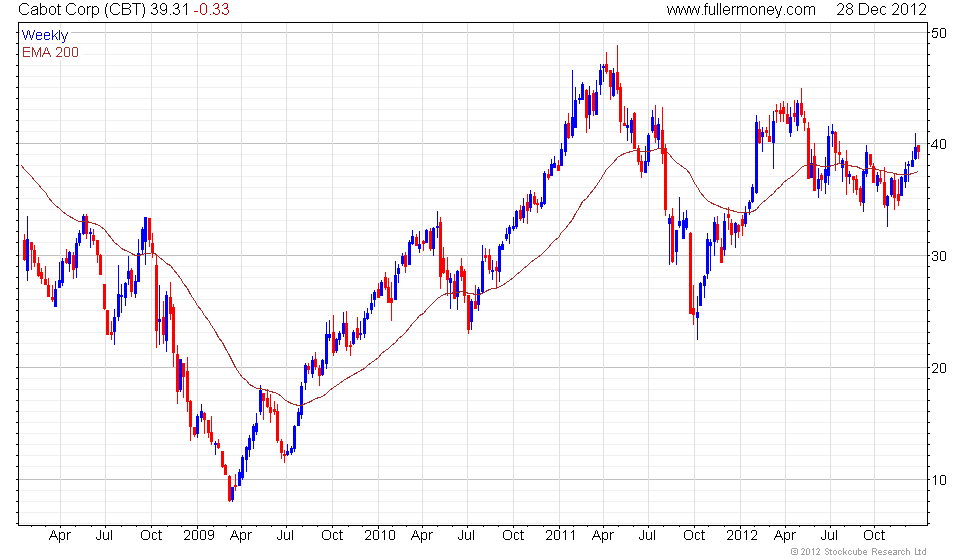The image size is (980, 560).
Task: Click the Oct label just before 2009
Action: pyautogui.click(x=151, y=536)
